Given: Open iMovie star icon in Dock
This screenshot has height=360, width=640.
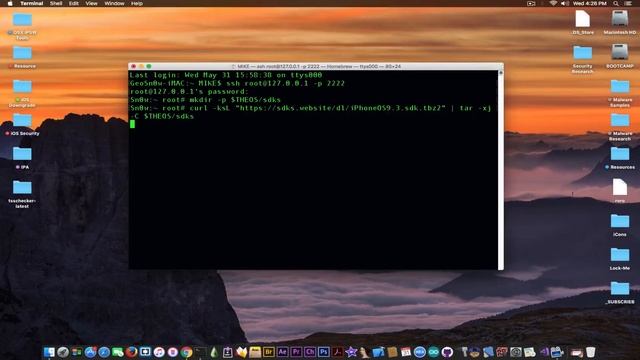Looking at the screenshot, I should pyautogui.click(x=351, y=352).
